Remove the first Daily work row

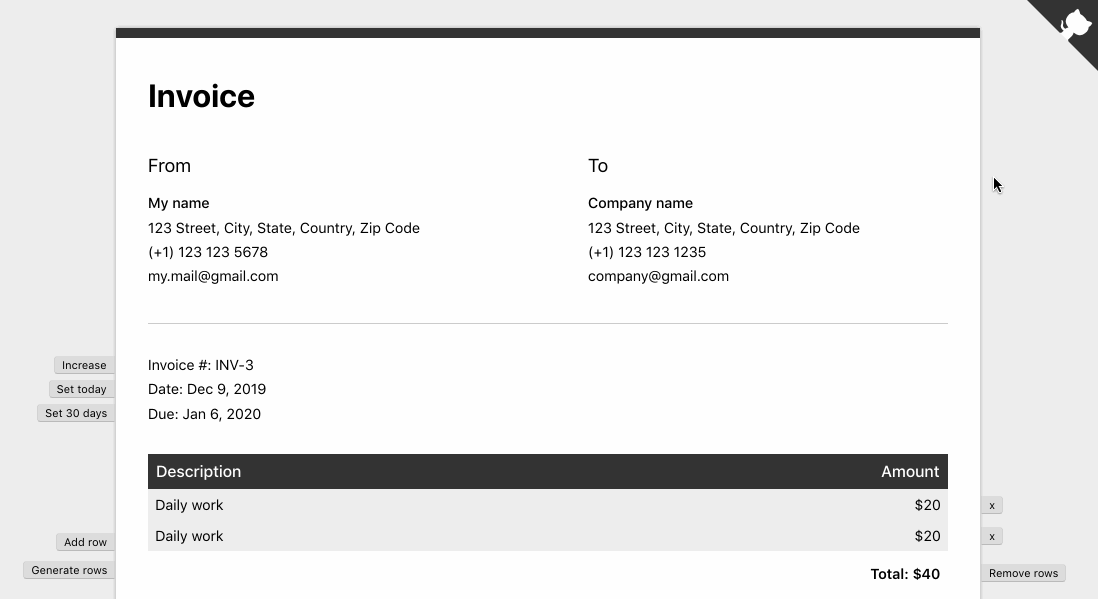point(992,505)
